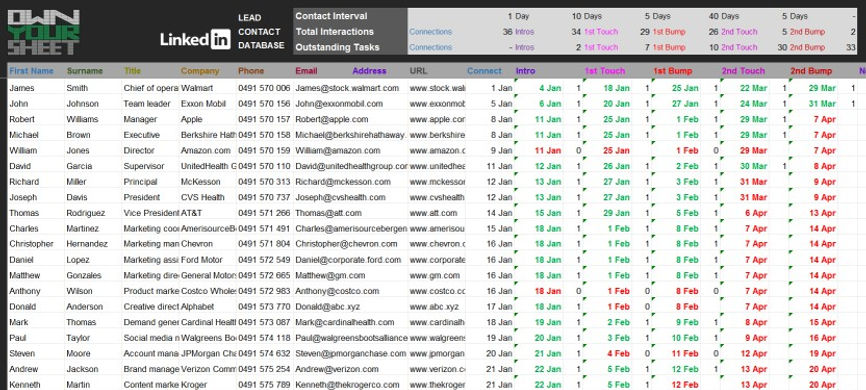This screenshot has width=866, height=390.
Task: Select the 40 Days contact interval cell
Action: coord(724,16)
